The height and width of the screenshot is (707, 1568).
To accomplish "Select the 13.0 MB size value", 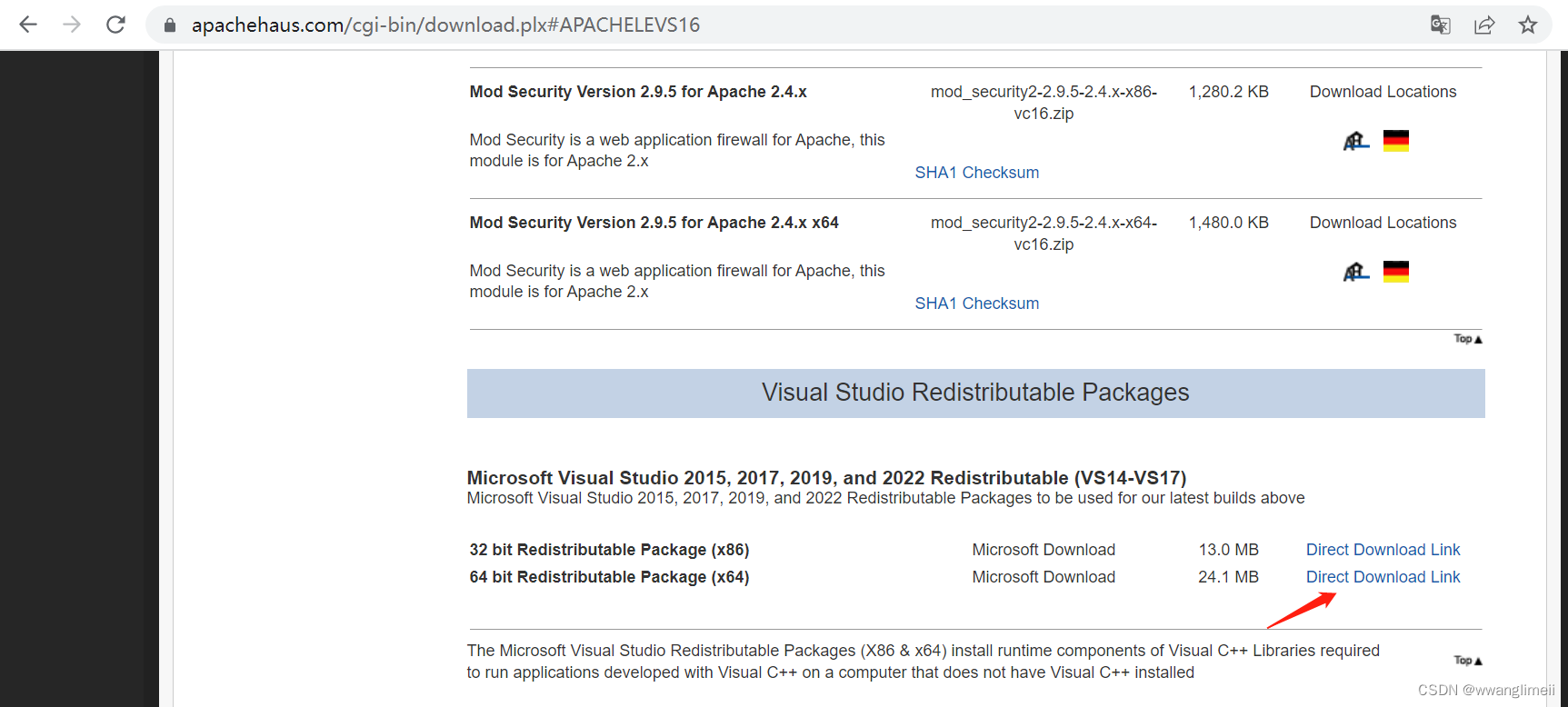I will coord(1228,550).
